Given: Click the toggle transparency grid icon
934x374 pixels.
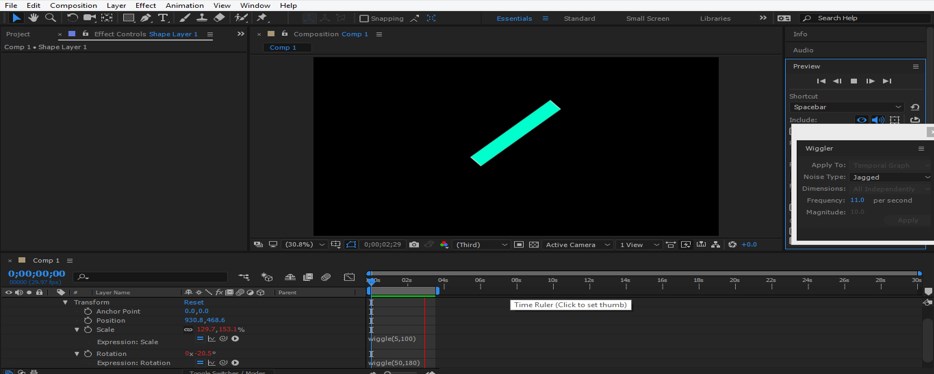Looking at the screenshot, I should (534, 245).
